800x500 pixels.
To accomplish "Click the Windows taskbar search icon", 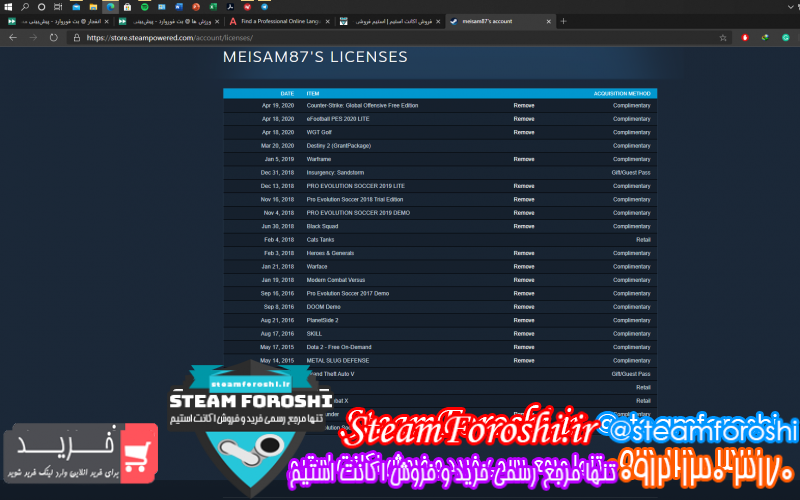I will tap(25, 6).
